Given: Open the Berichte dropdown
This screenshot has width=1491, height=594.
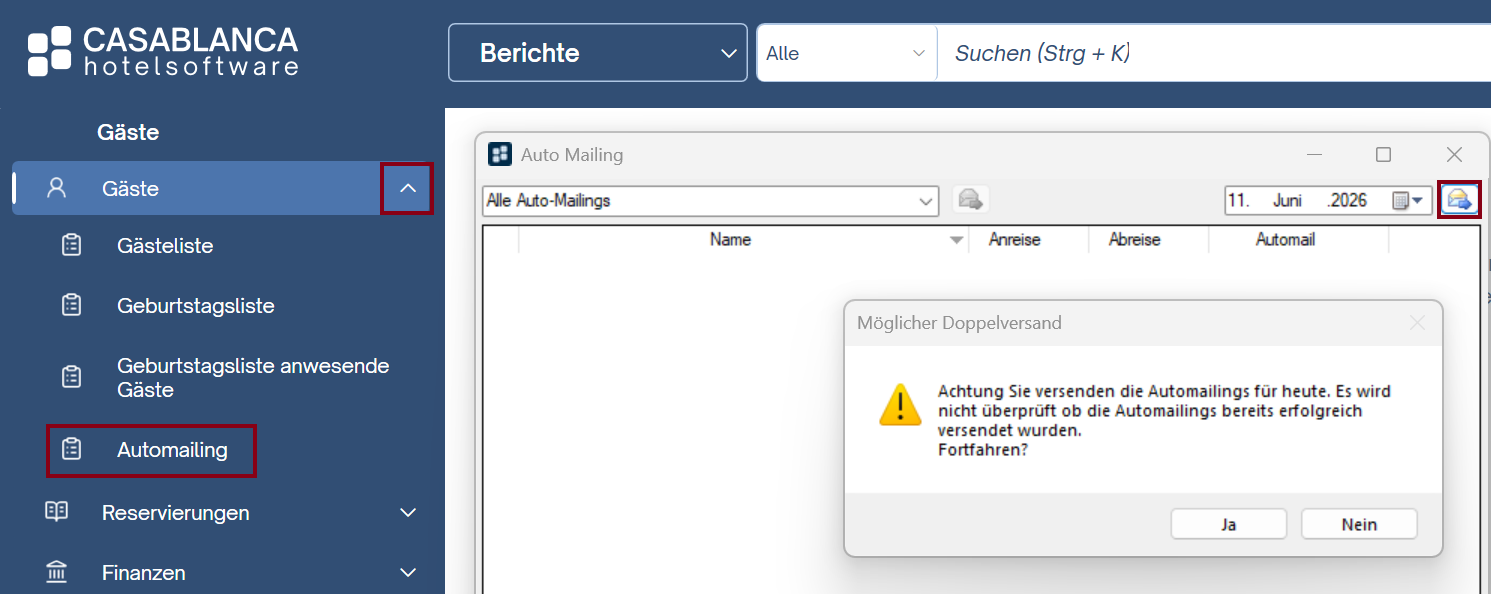Looking at the screenshot, I should [x=598, y=53].
